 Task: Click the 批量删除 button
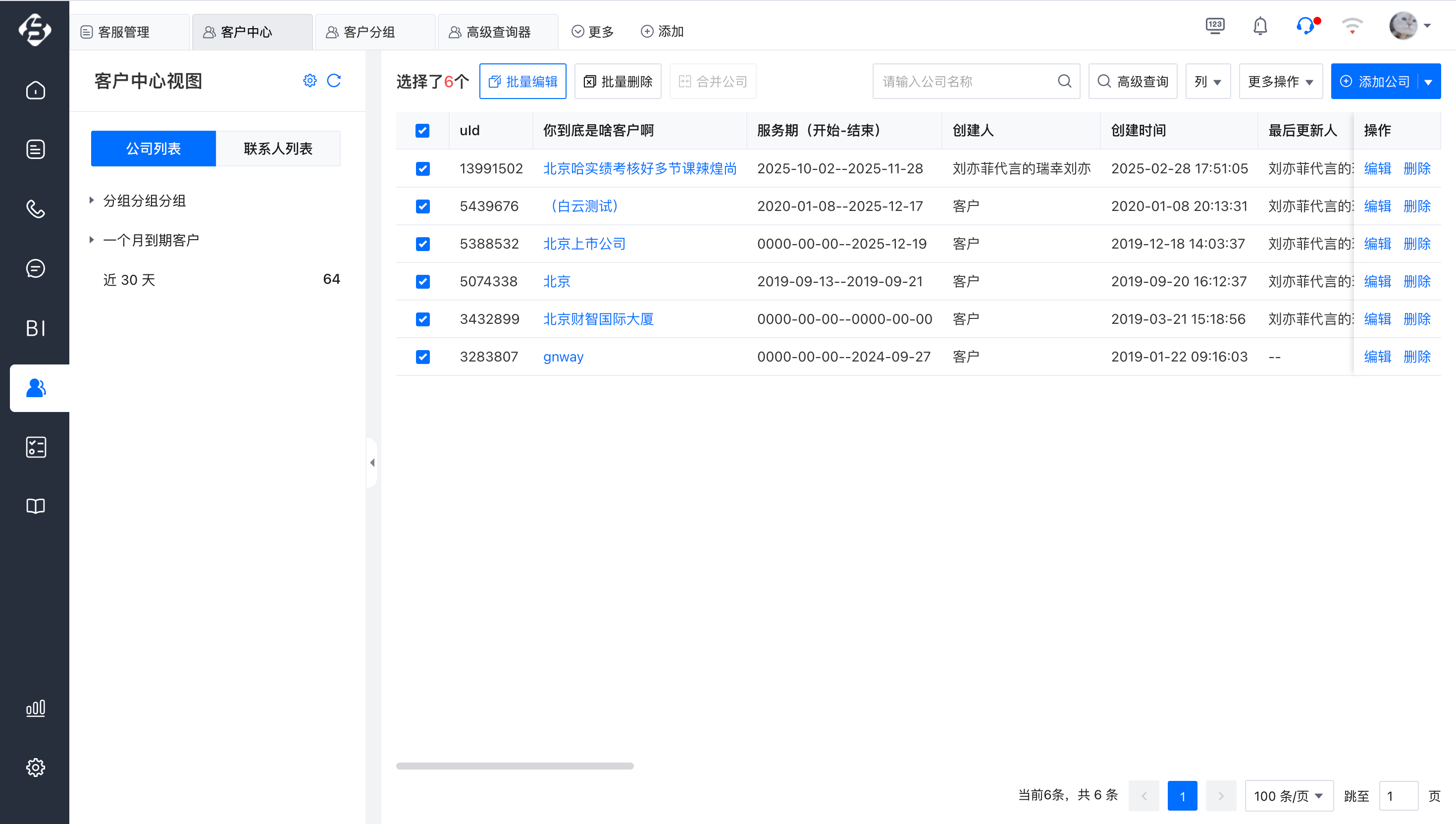(618, 82)
